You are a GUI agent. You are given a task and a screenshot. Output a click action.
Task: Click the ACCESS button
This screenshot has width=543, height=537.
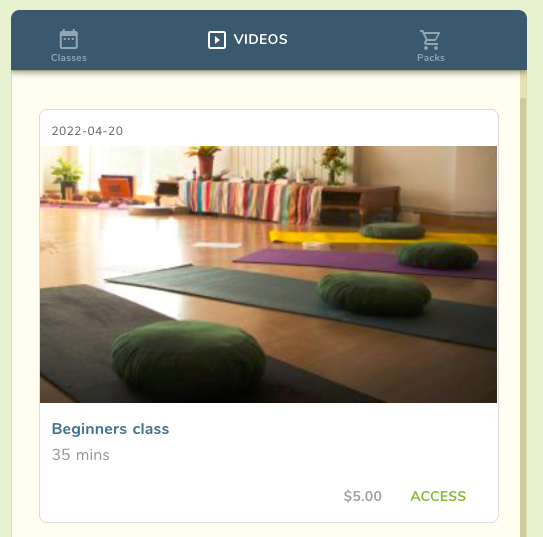point(438,496)
